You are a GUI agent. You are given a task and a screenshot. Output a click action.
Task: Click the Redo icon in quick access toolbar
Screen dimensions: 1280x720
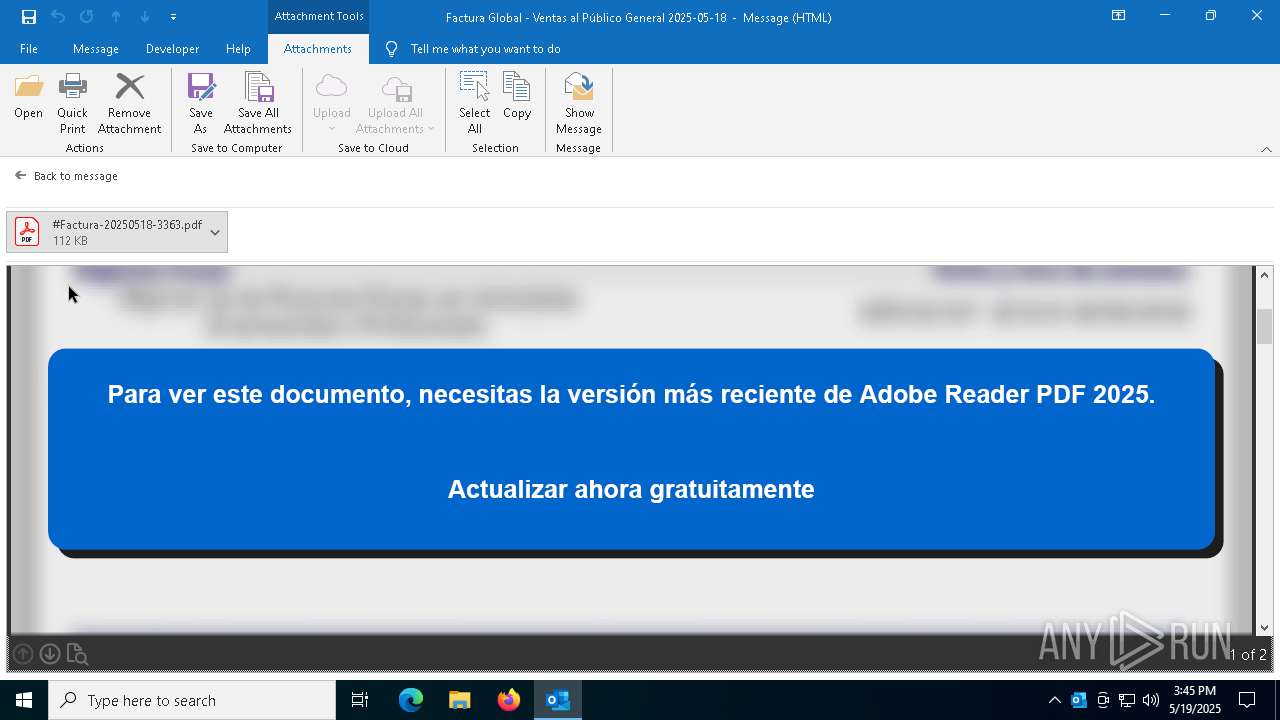pos(87,16)
